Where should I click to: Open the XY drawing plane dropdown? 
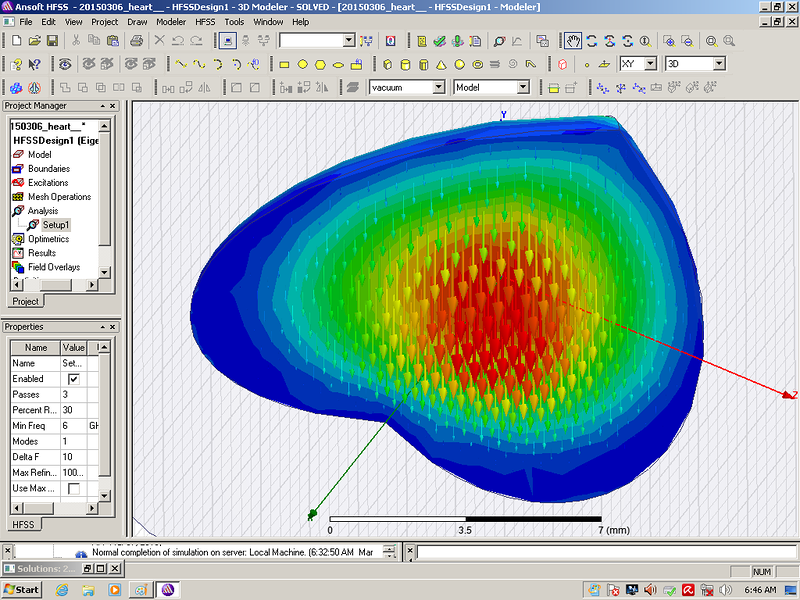tap(650, 64)
